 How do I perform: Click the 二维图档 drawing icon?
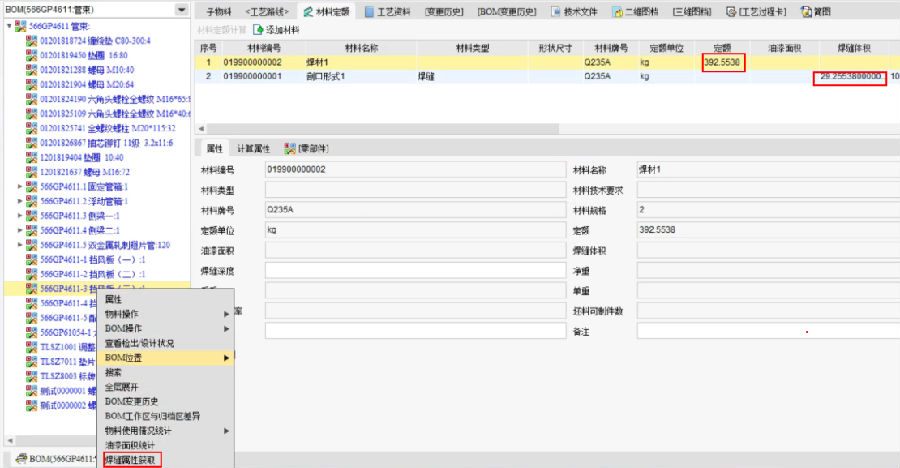click(619, 11)
